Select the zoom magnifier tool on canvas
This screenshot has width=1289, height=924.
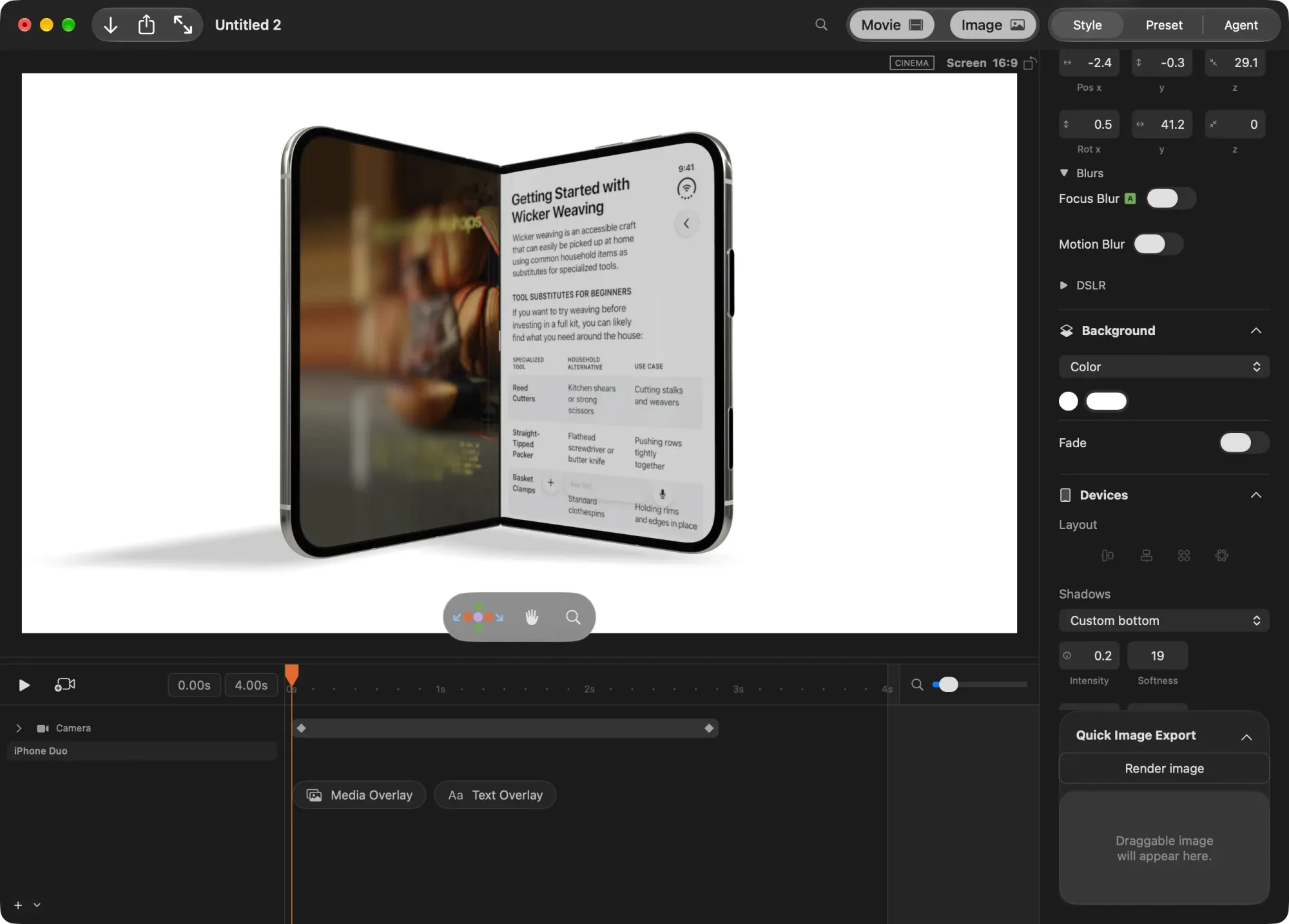pos(573,617)
